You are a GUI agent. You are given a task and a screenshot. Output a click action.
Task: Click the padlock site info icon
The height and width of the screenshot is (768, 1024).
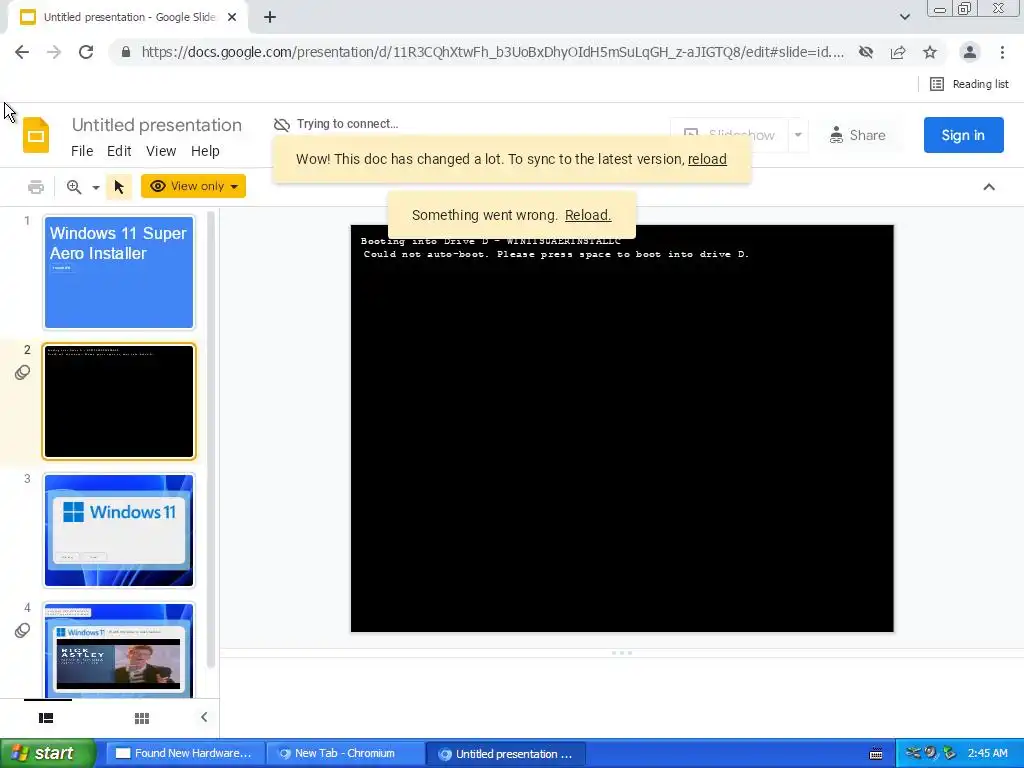pyautogui.click(x=125, y=52)
